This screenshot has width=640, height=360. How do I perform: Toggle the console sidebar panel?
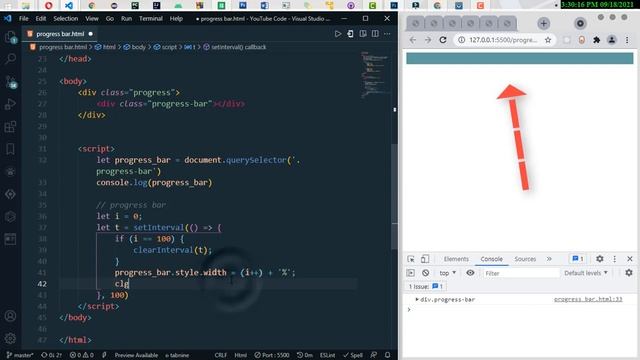411,273
